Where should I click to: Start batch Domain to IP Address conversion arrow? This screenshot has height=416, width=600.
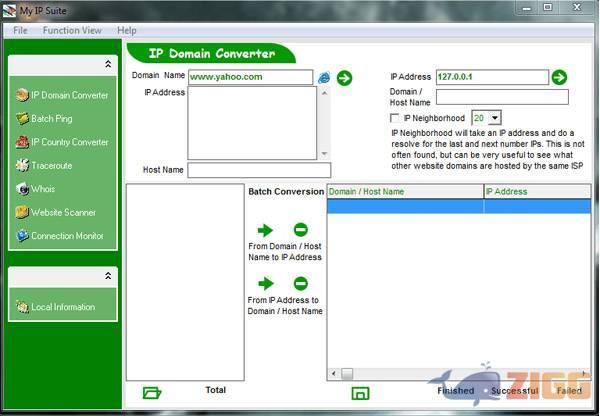click(265, 230)
